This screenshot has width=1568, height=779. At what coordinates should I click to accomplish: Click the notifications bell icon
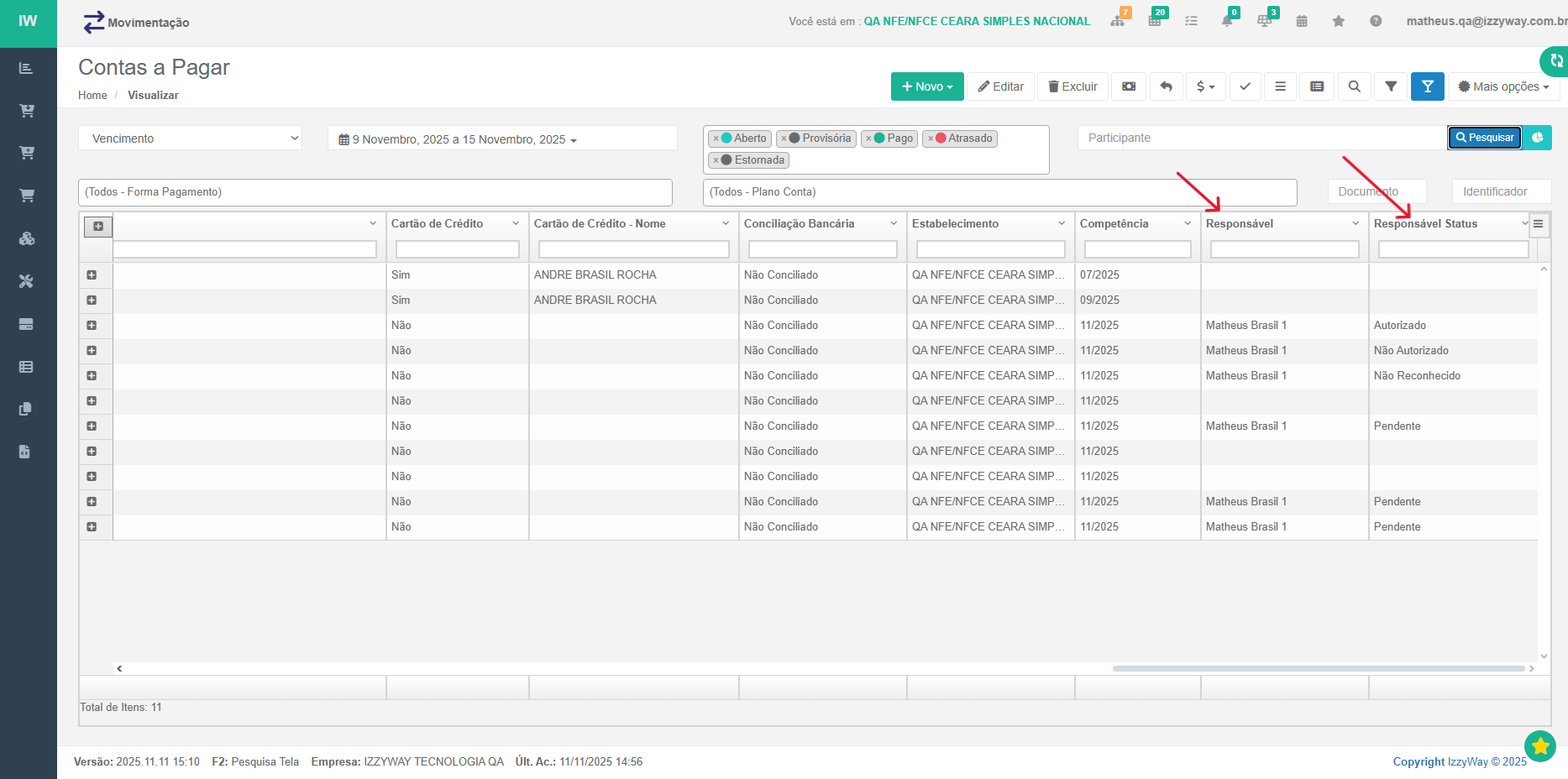pyautogui.click(x=1227, y=21)
